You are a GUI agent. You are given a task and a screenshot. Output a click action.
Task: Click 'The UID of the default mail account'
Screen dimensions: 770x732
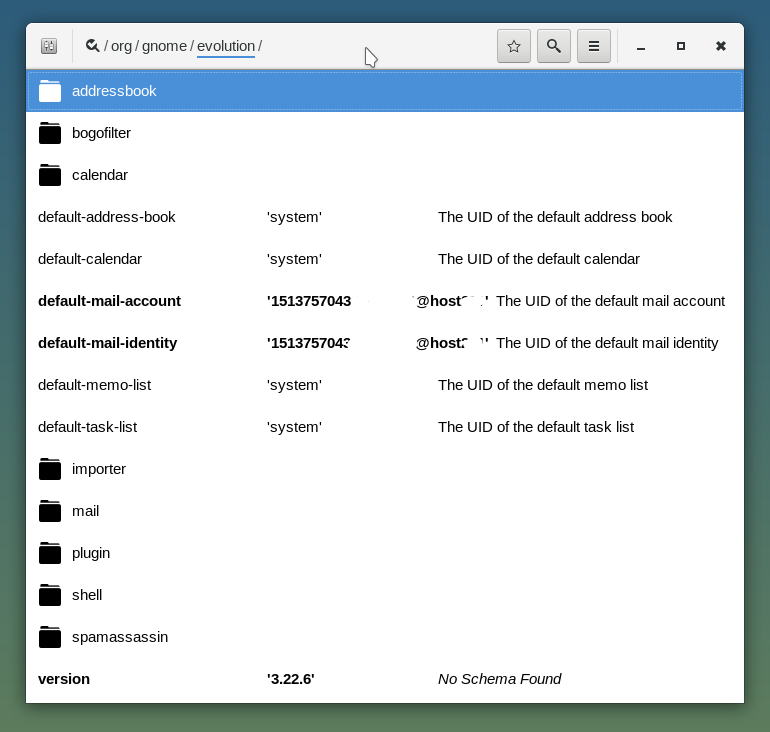pos(610,301)
